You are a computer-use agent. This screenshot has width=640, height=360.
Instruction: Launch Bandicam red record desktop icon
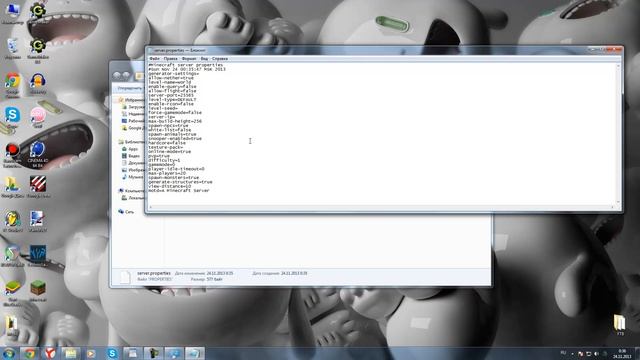[13, 154]
